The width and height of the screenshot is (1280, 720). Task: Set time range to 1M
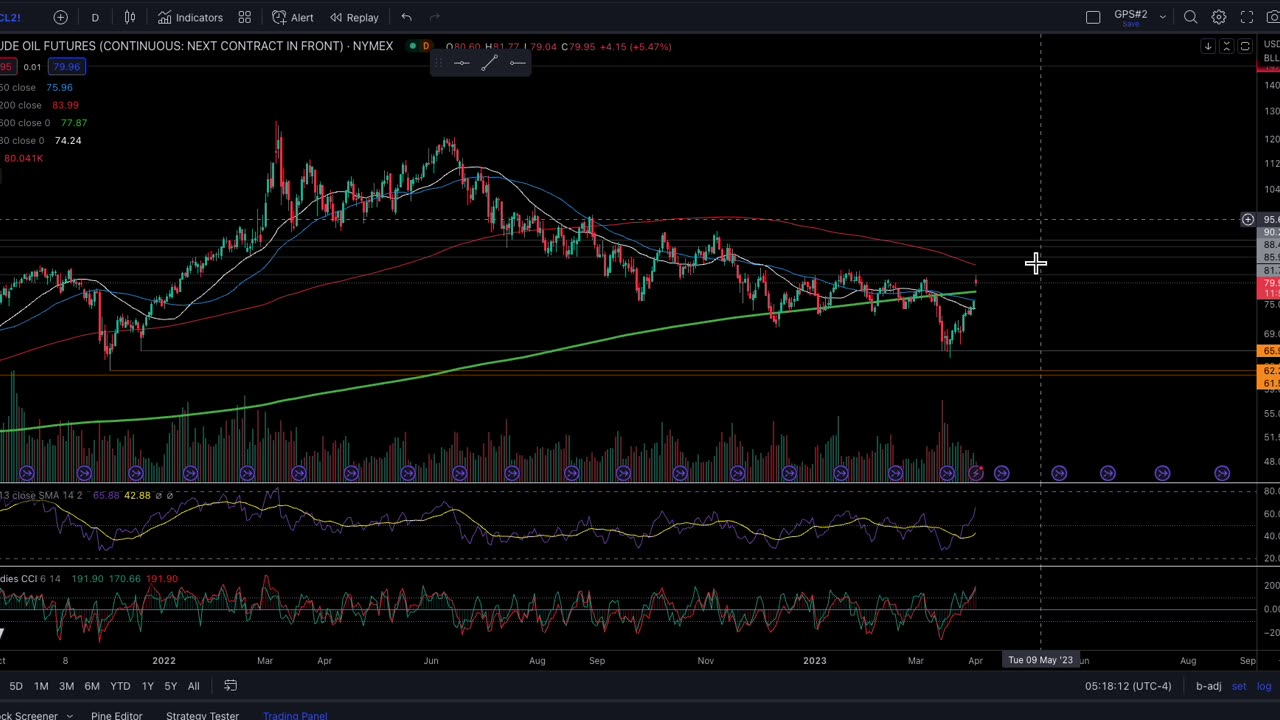point(41,686)
